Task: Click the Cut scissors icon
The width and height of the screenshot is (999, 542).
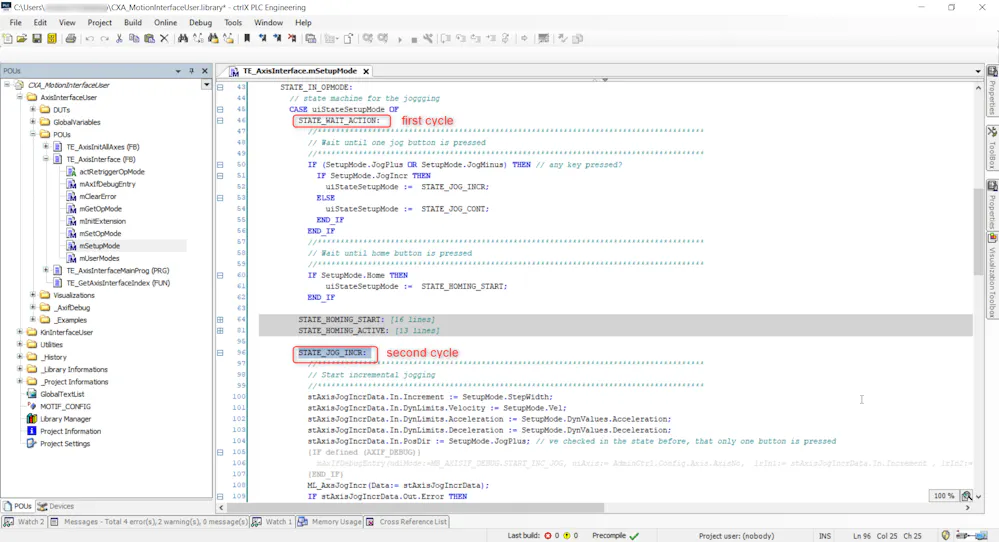Action: point(119,39)
